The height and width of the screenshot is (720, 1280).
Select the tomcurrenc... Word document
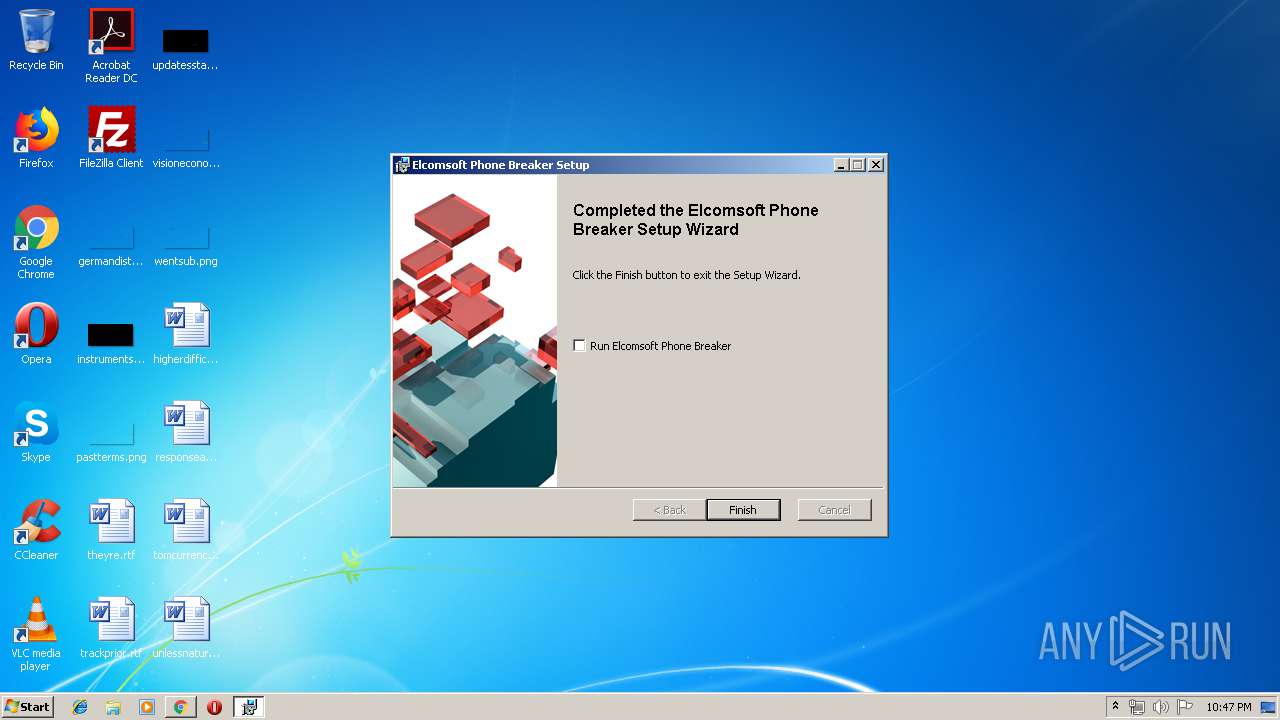pyautogui.click(x=185, y=530)
